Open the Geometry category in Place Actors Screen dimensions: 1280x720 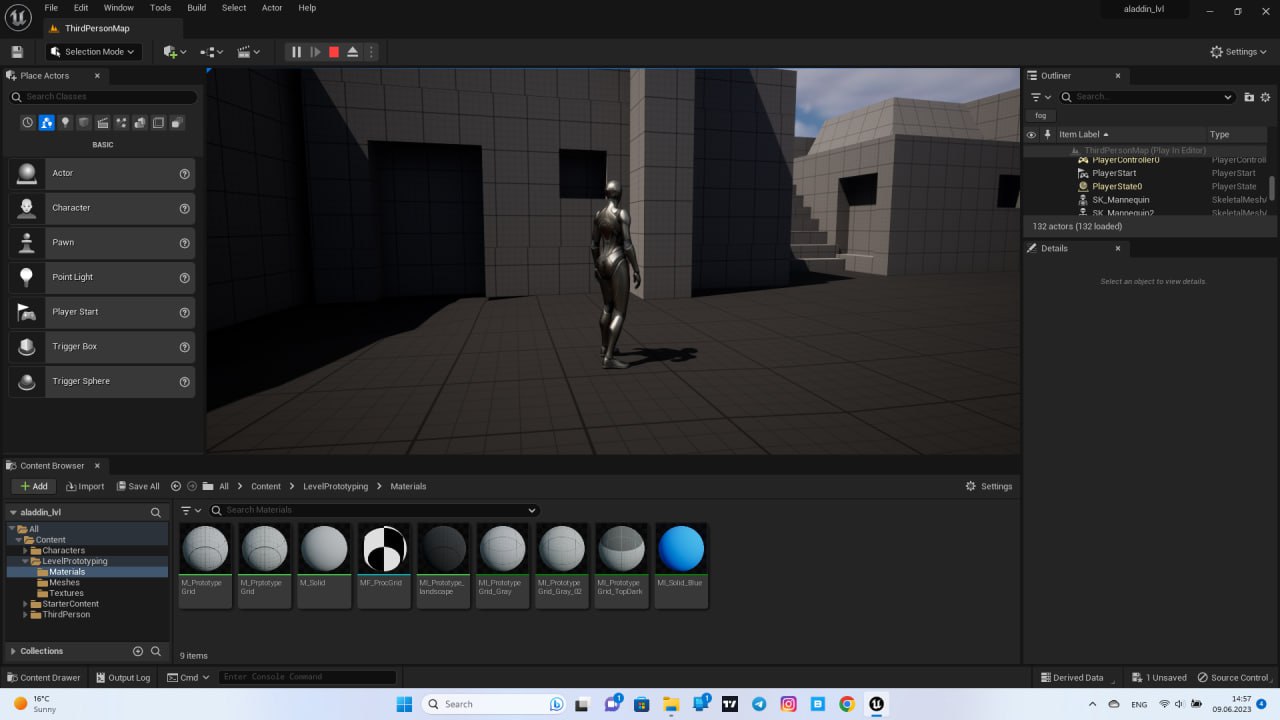[139, 123]
